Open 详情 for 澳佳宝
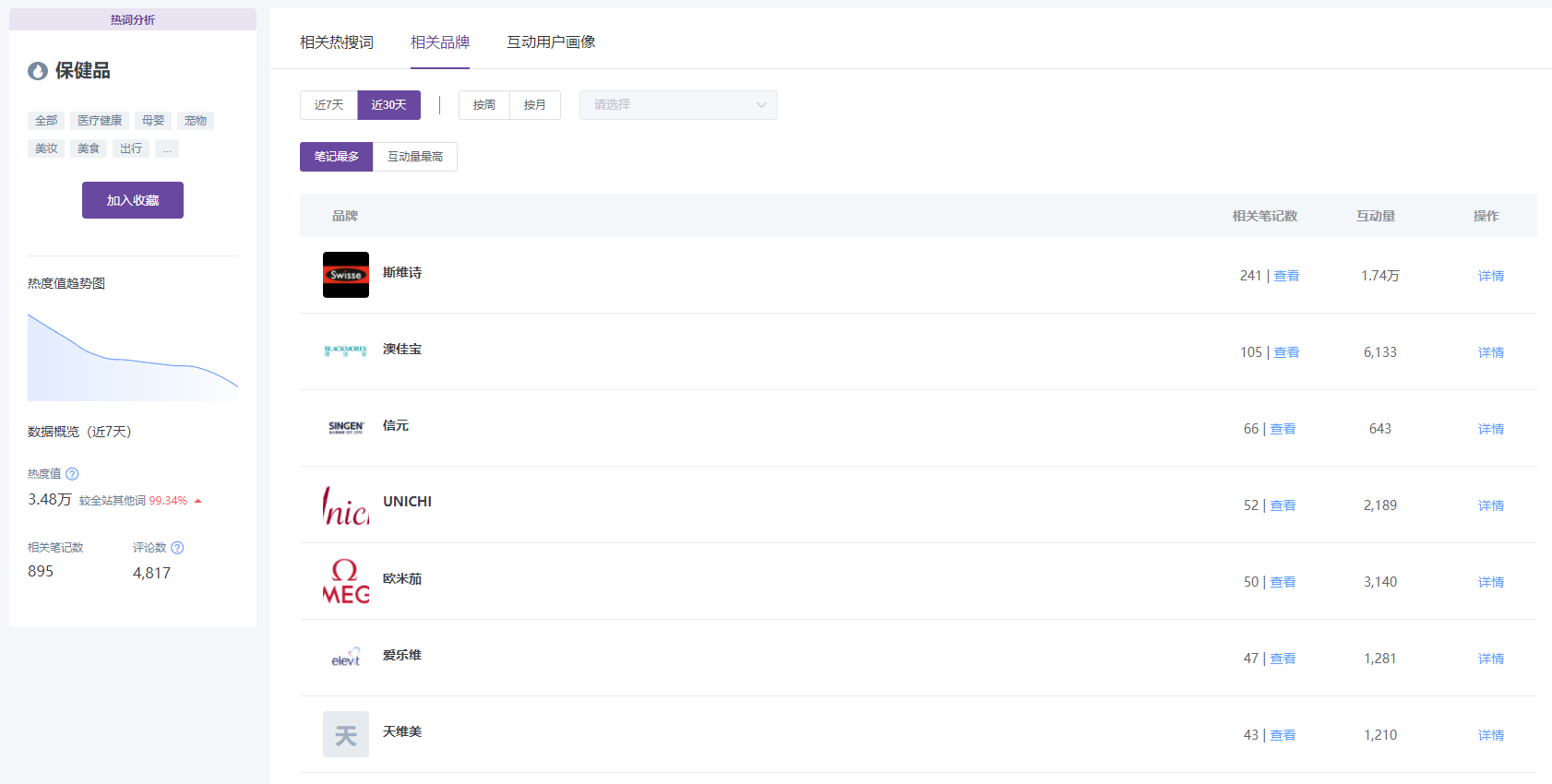The width and height of the screenshot is (1552, 784). pyautogui.click(x=1491, y=352)
